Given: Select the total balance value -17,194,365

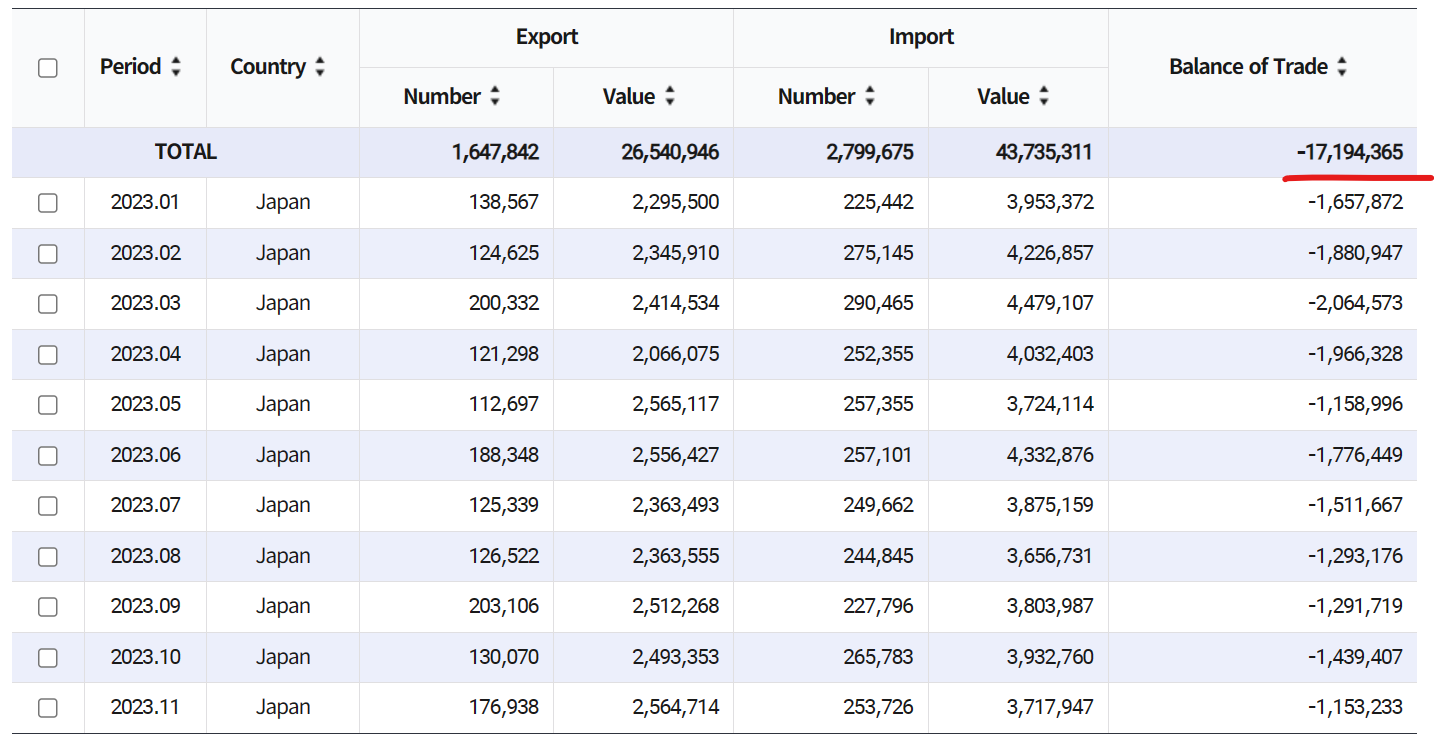Looking at the screenshot, I should tap(1349, 152).
